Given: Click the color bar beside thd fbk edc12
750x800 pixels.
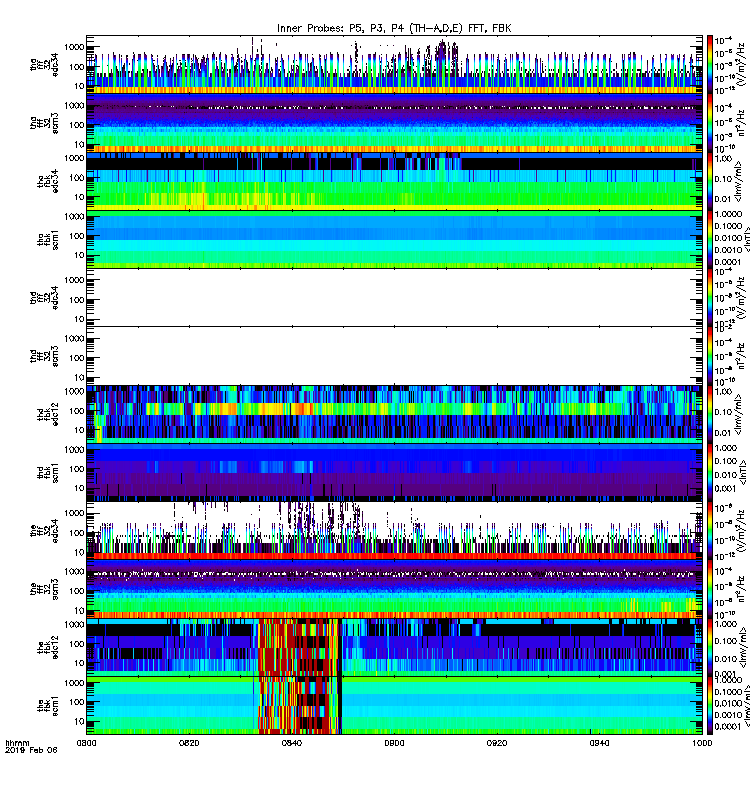Looking at the screenshot, I should [x=710, y=414].
